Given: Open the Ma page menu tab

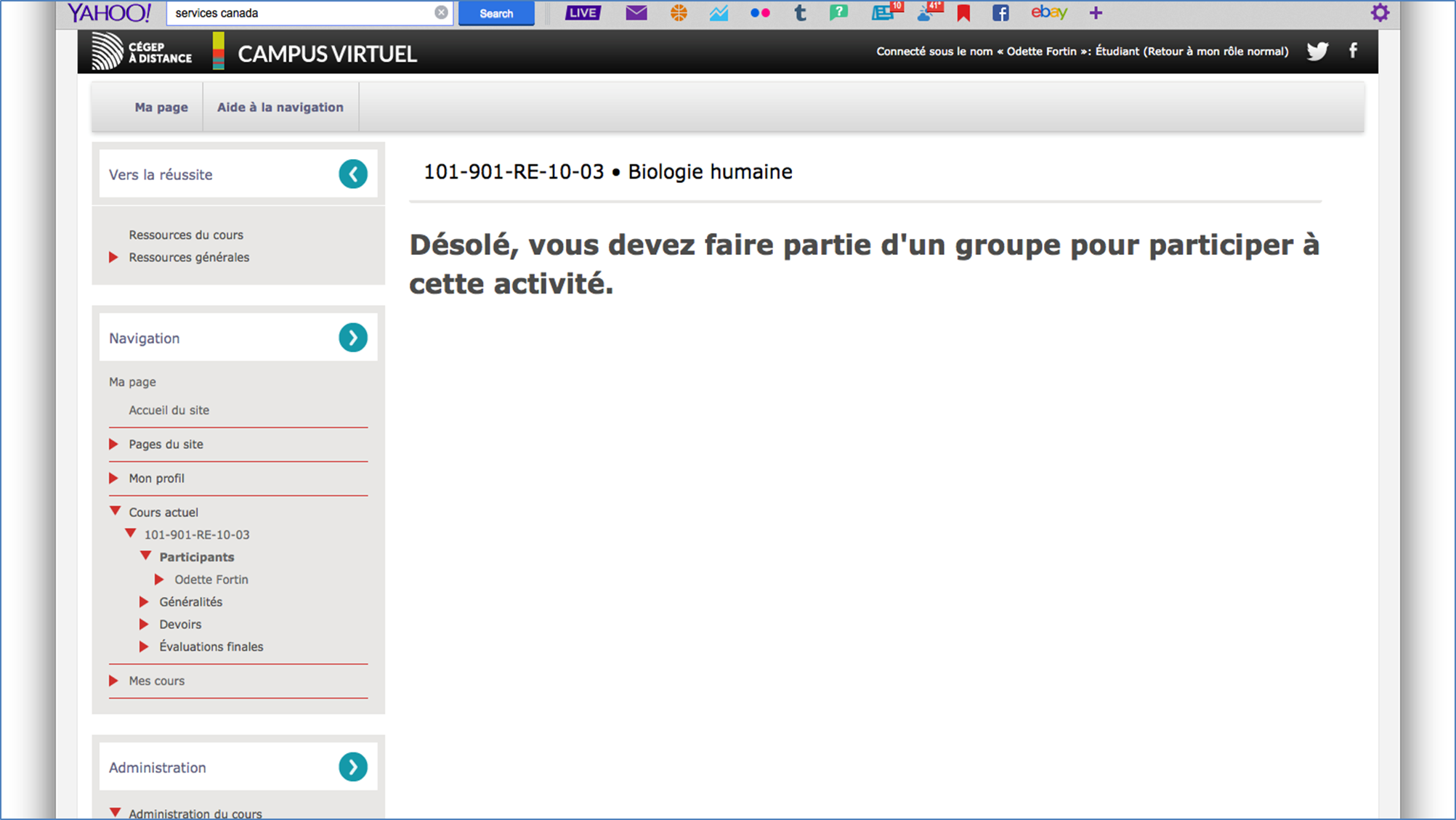Looking at the screenshot, I should pos(161,107).
